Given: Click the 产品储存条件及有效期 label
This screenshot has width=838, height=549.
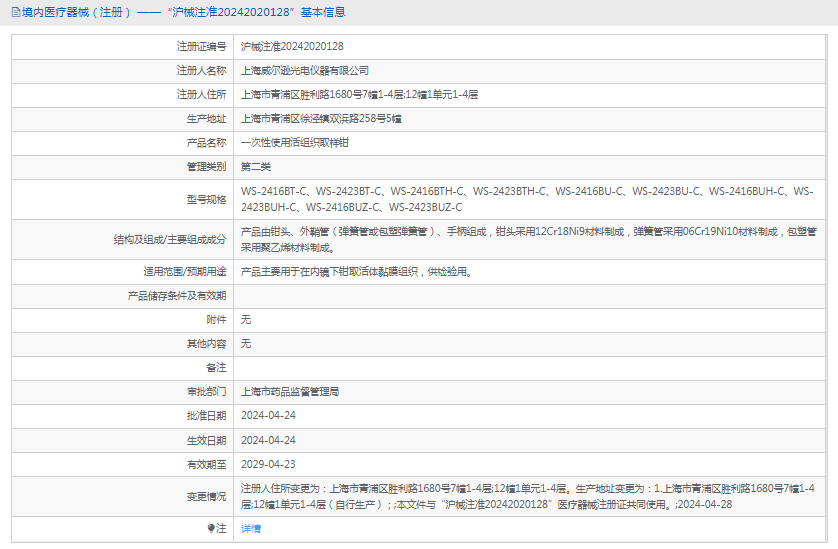Looking at the screenshot, I should tap(177, 296).
